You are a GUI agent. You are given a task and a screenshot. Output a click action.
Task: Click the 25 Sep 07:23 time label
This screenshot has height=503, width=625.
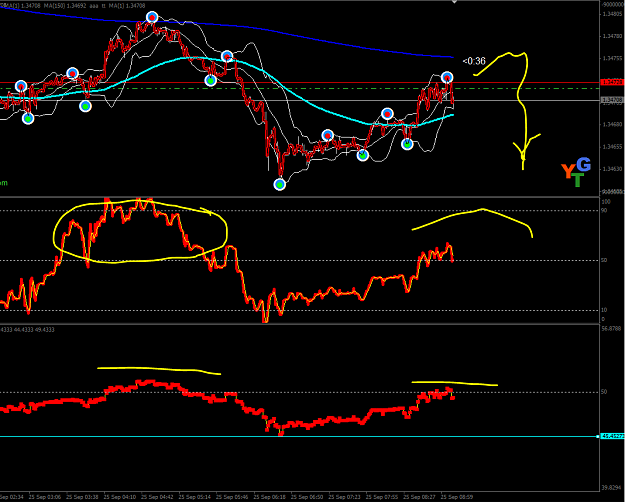pos(345,497)
